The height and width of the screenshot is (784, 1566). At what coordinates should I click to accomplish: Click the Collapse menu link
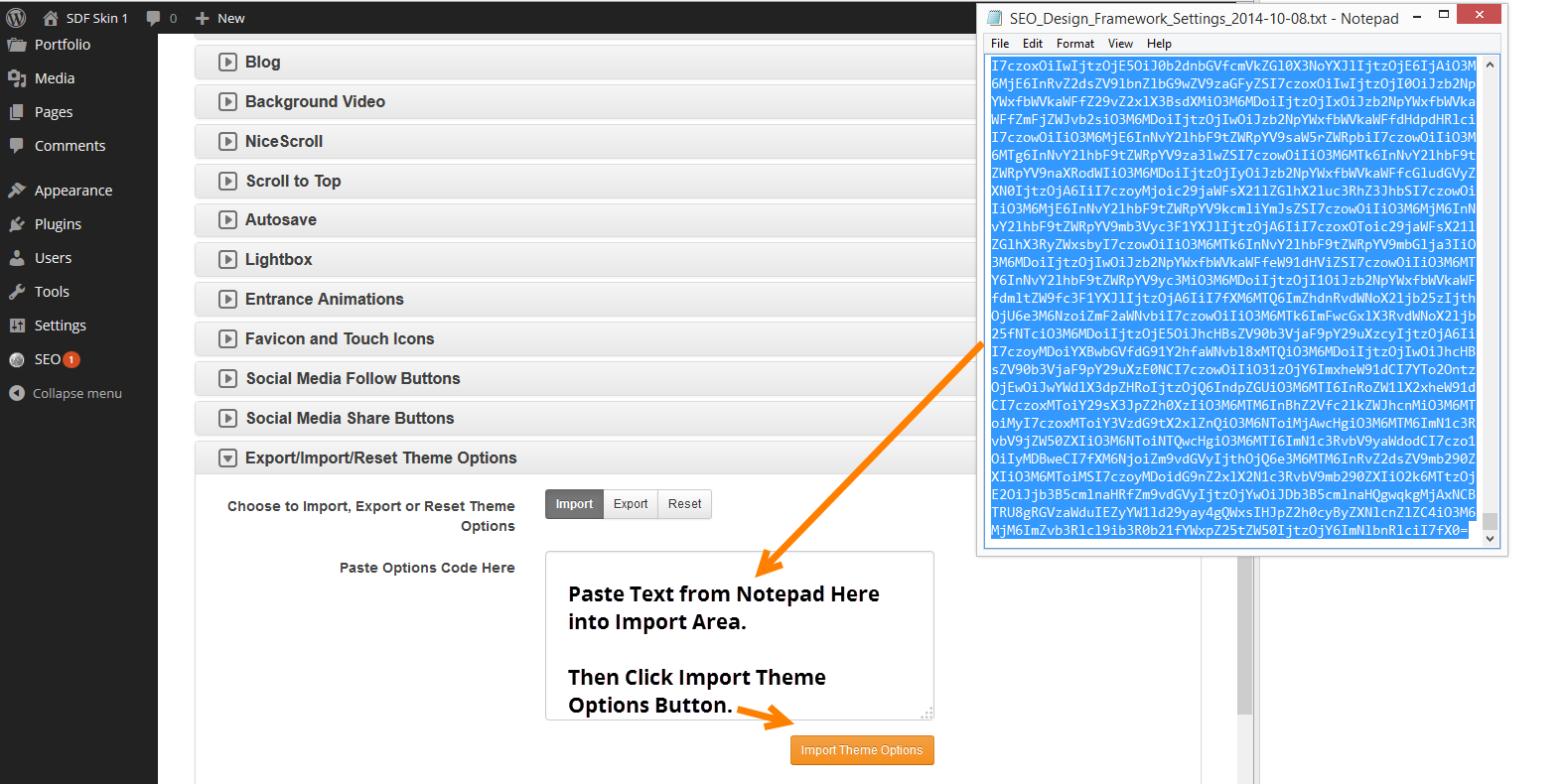click(77, 393)
